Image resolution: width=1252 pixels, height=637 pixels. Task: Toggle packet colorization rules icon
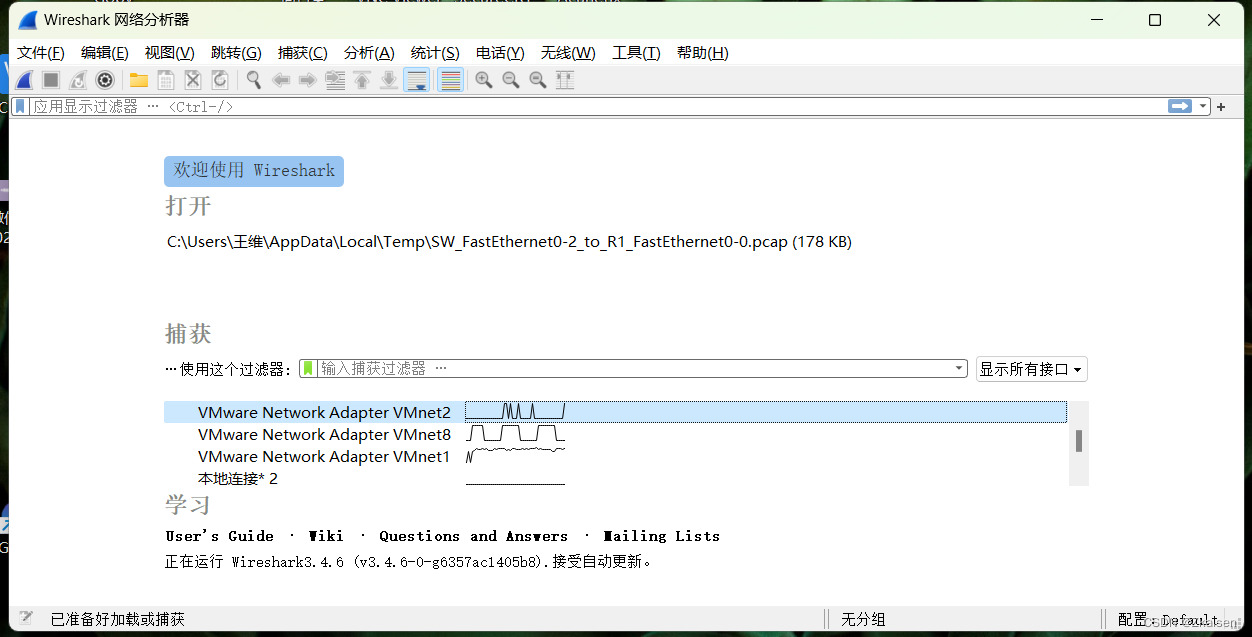pos(450,80)
